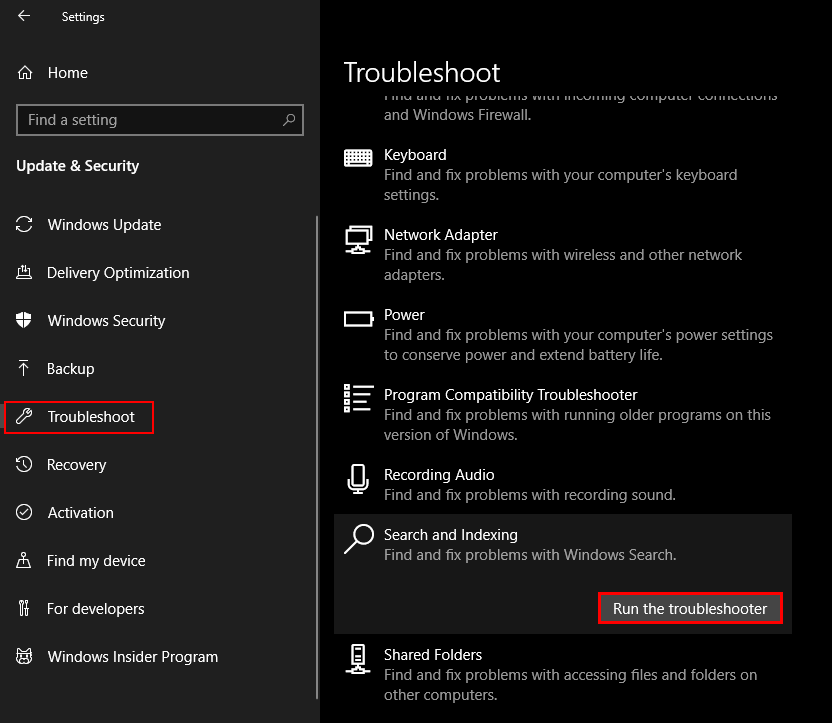
Task: Select Program Compatibility Troubleshooter title
Action: coord(510,395)
